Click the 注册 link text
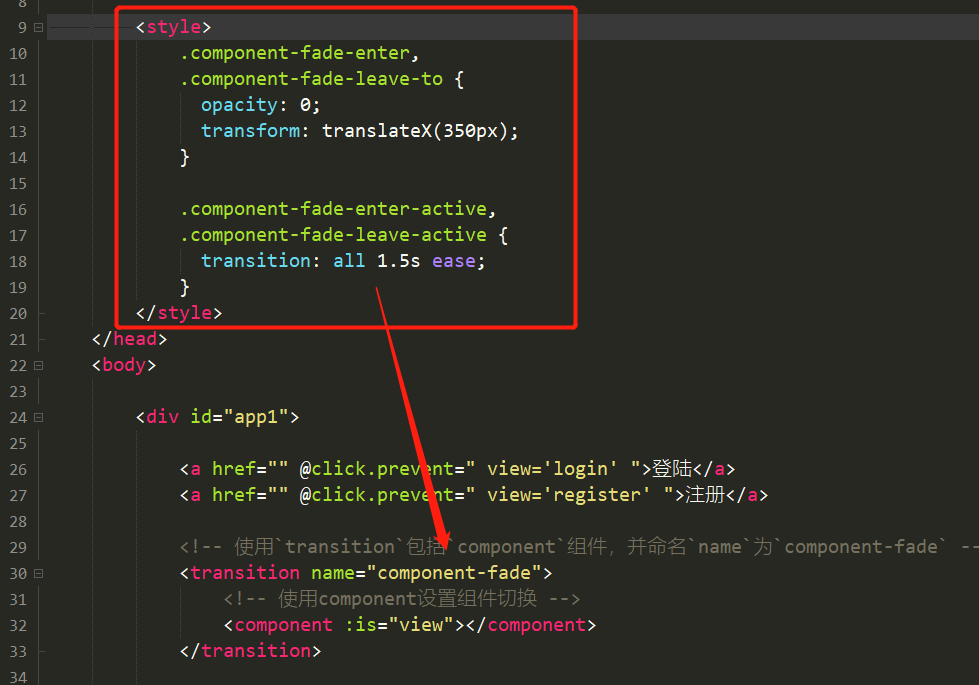Screen dimensions: 979x685 tap(705, 495)
